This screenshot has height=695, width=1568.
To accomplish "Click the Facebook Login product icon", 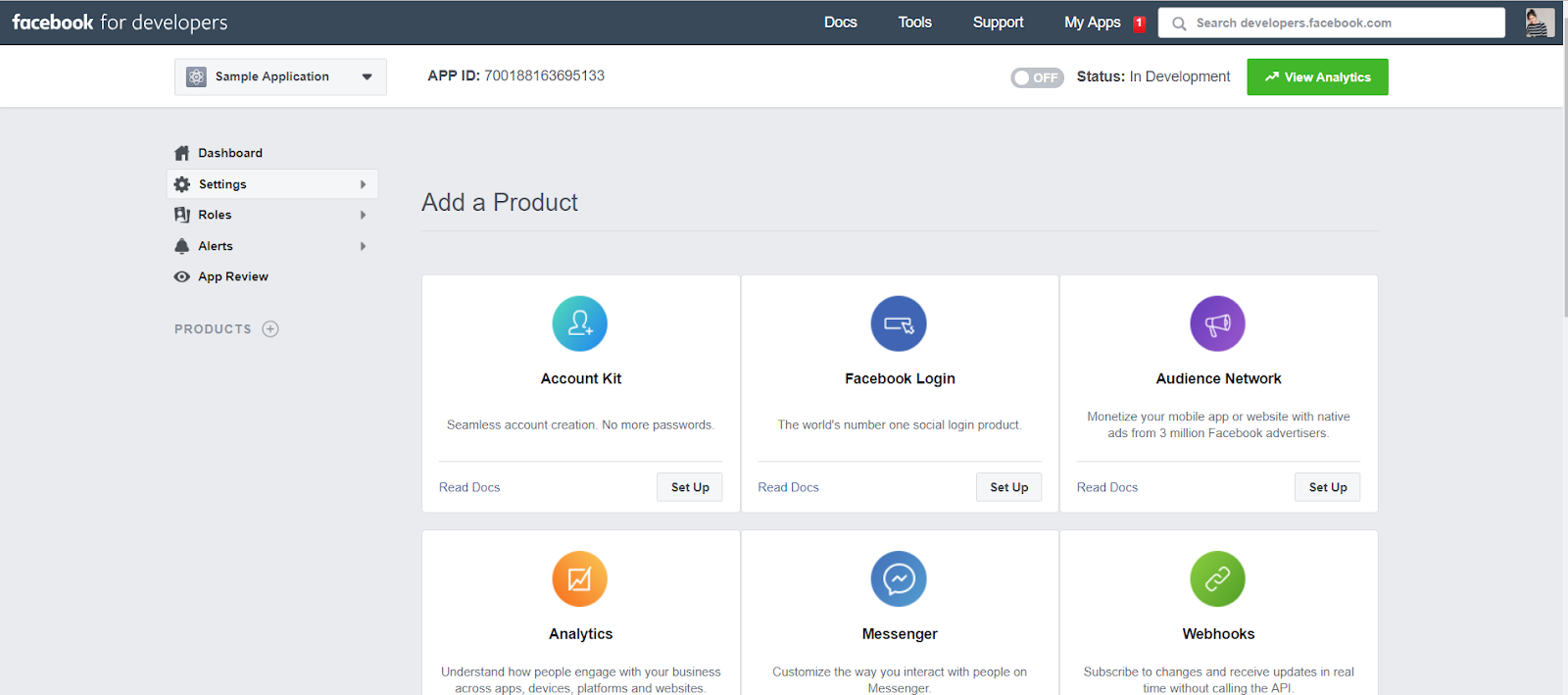I will point(899,323).
